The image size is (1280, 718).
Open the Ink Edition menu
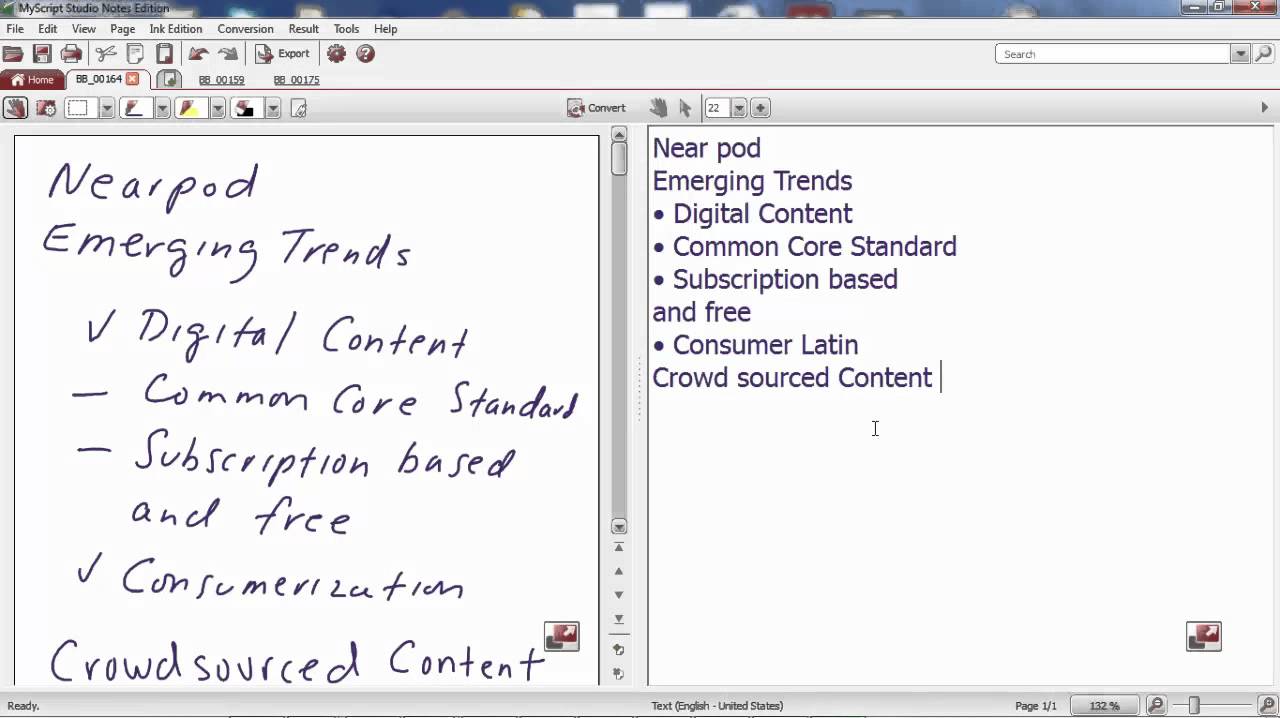176,29
